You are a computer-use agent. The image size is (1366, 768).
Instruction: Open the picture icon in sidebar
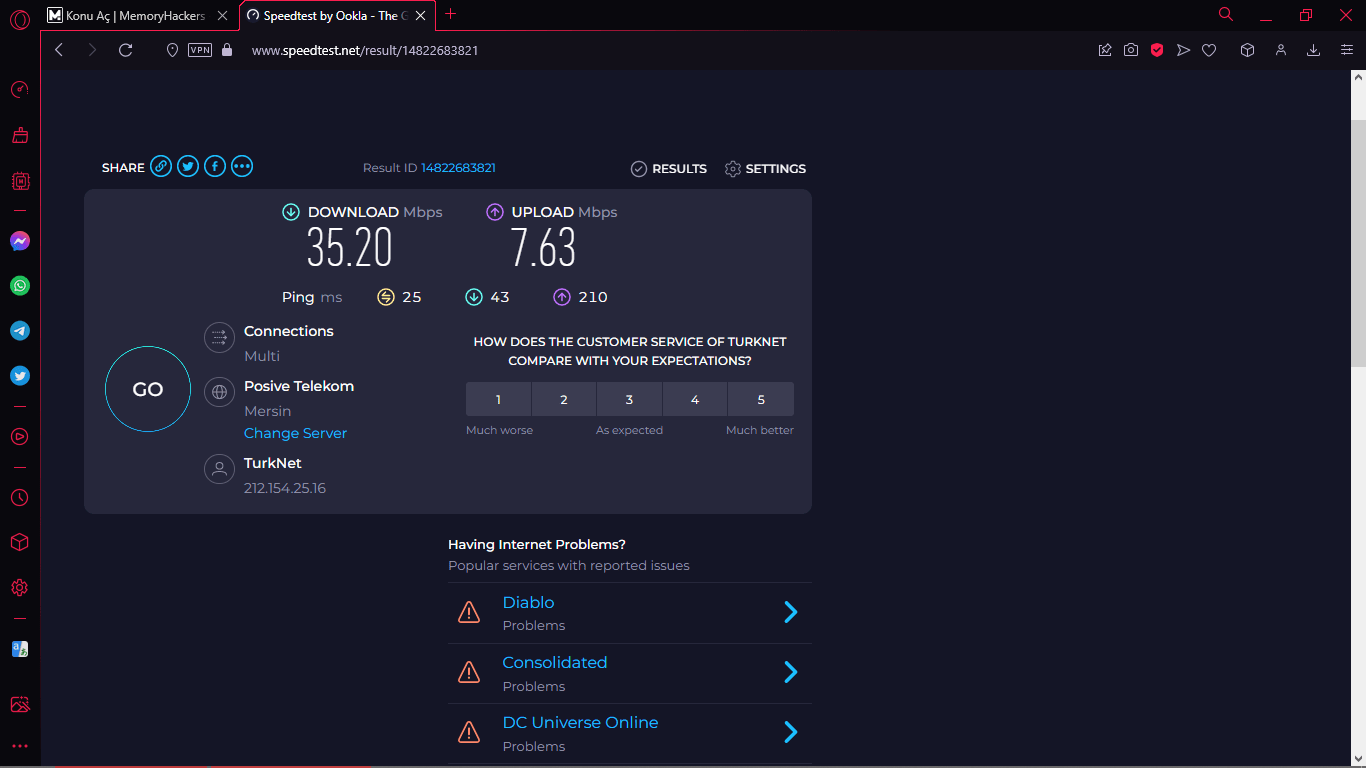tap(20, 705)
